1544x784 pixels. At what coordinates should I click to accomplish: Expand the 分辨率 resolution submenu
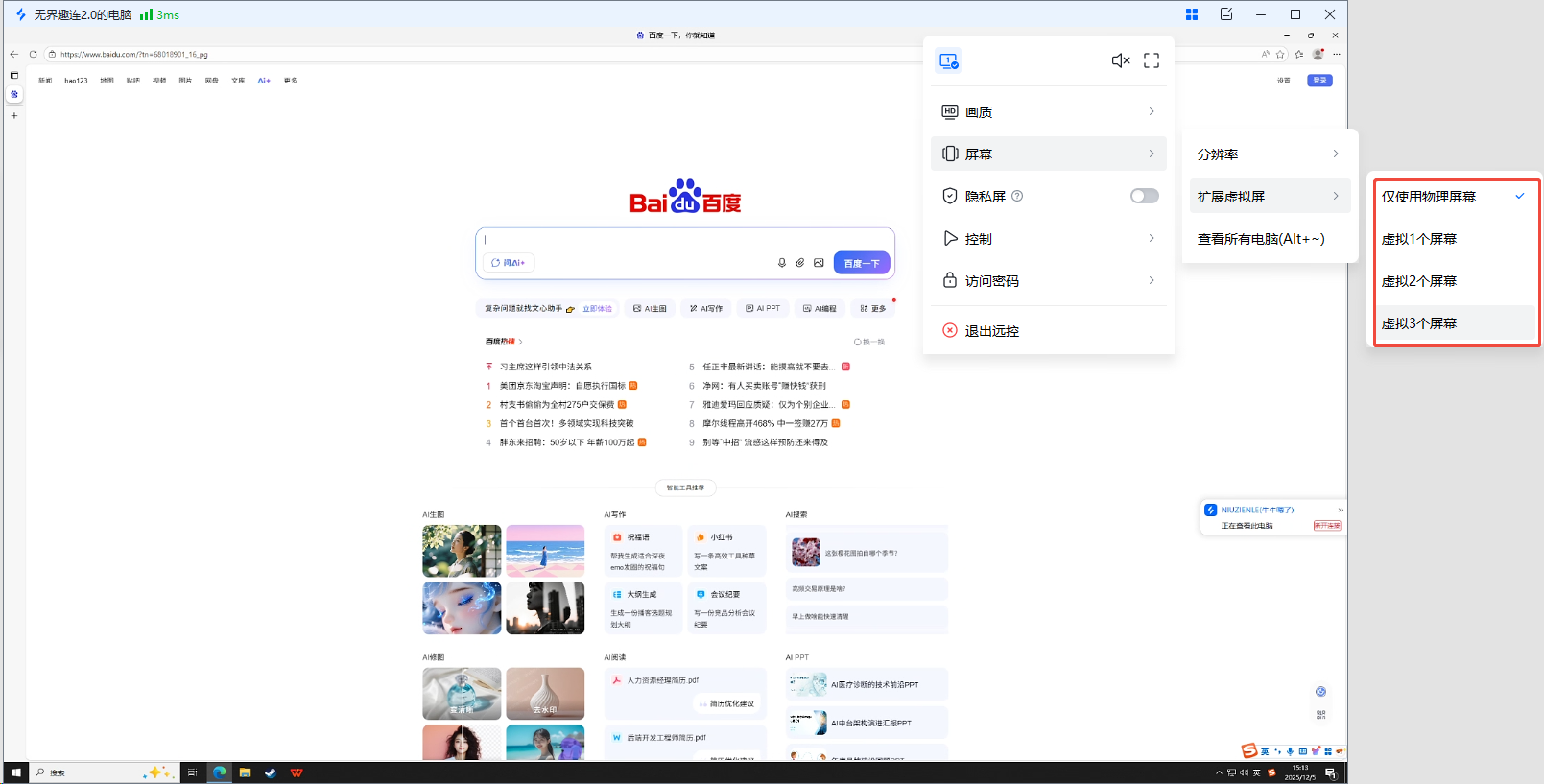pyautogui.click(x=1270, y=154)
